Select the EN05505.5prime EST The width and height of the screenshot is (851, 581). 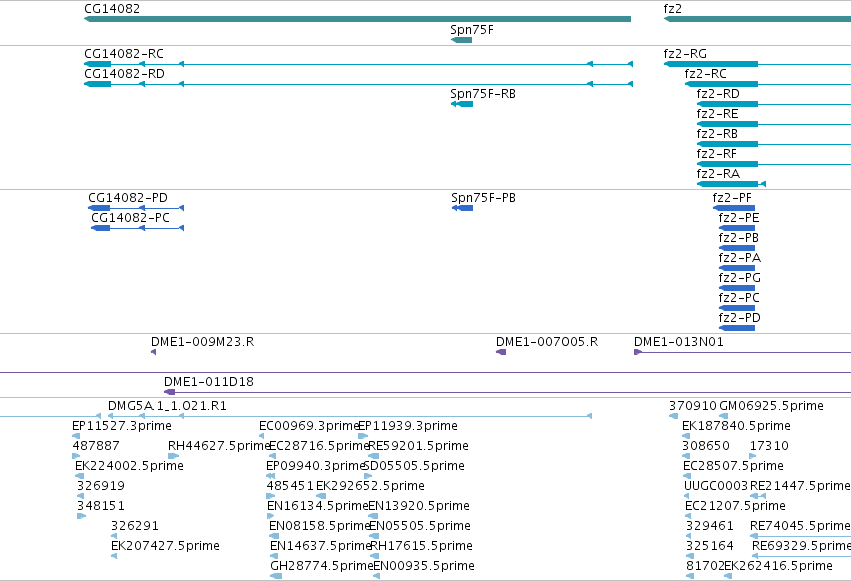coord(374,536)
